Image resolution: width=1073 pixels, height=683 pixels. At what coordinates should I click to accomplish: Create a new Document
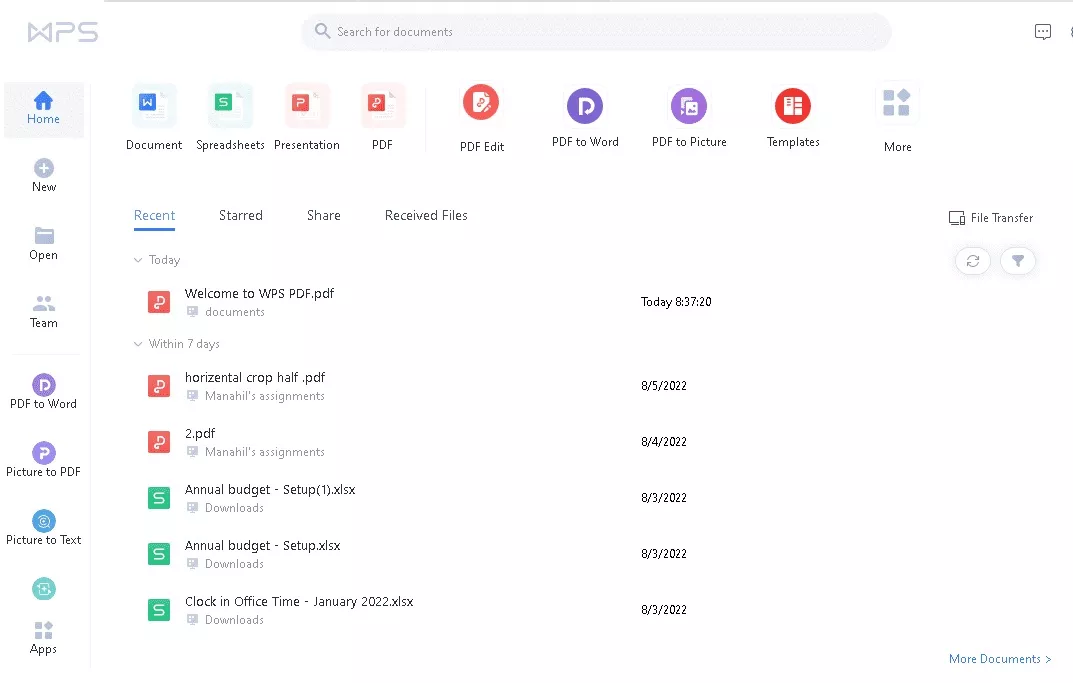point(154,118)
